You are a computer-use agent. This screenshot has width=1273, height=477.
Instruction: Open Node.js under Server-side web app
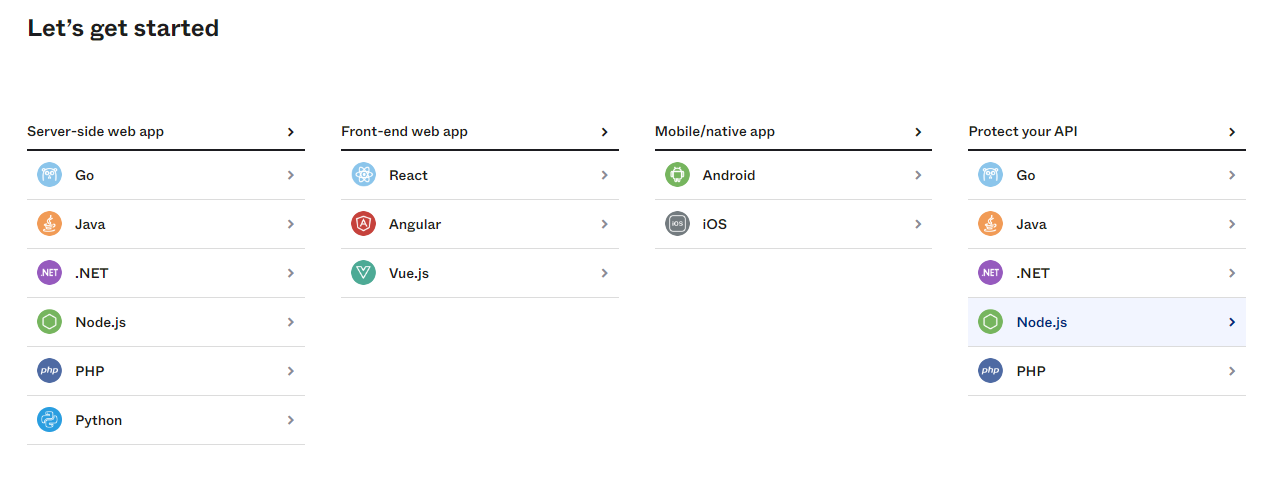(166, 322)
